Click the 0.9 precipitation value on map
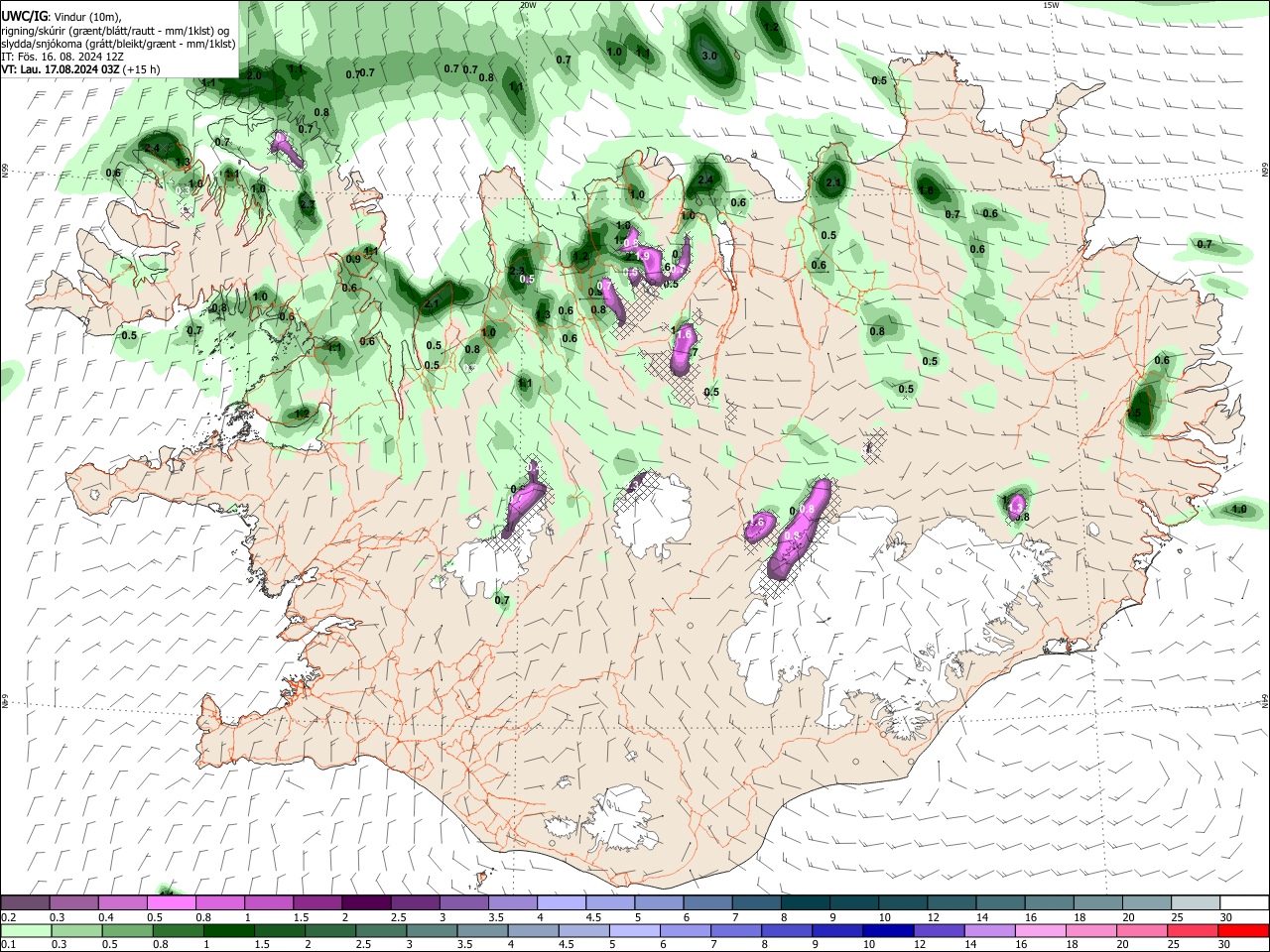1270x952 pixels. [x=353, y=259]
